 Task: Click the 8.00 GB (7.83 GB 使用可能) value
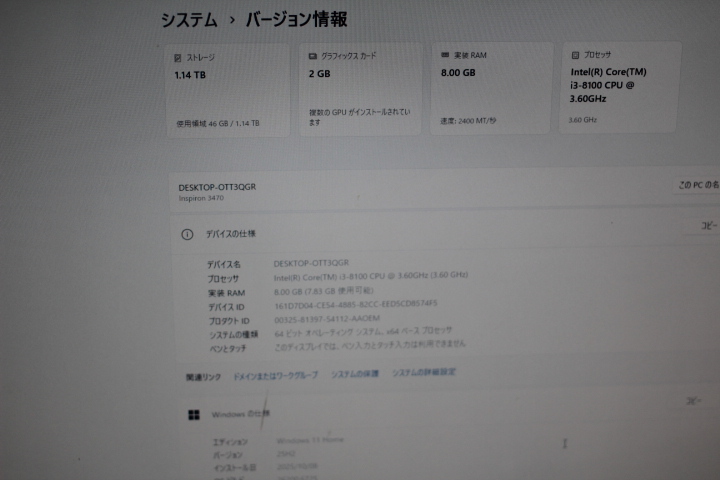point(324,291)
